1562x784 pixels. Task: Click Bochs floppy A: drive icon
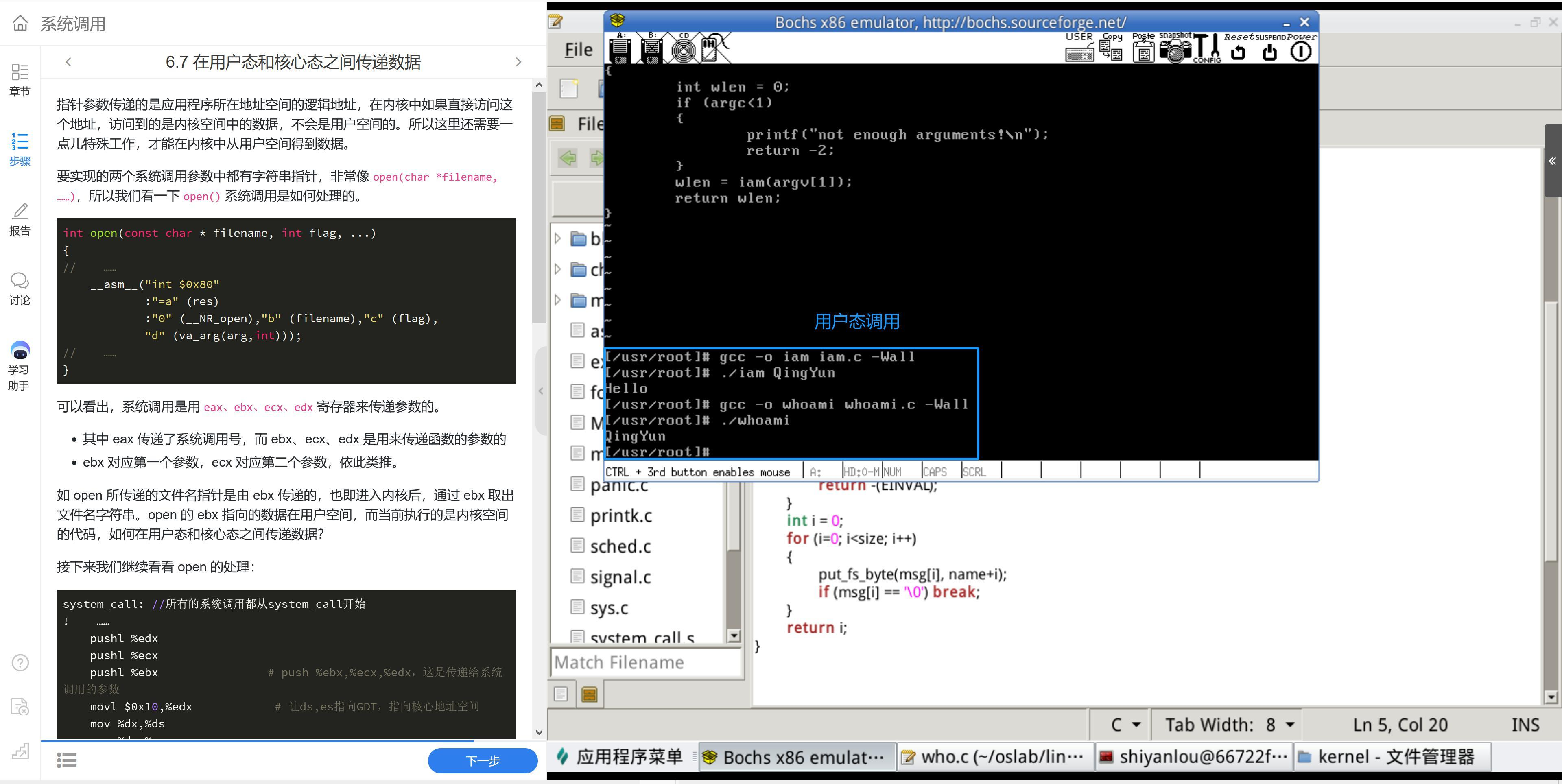pyautogui.click(x=620, y=48)
